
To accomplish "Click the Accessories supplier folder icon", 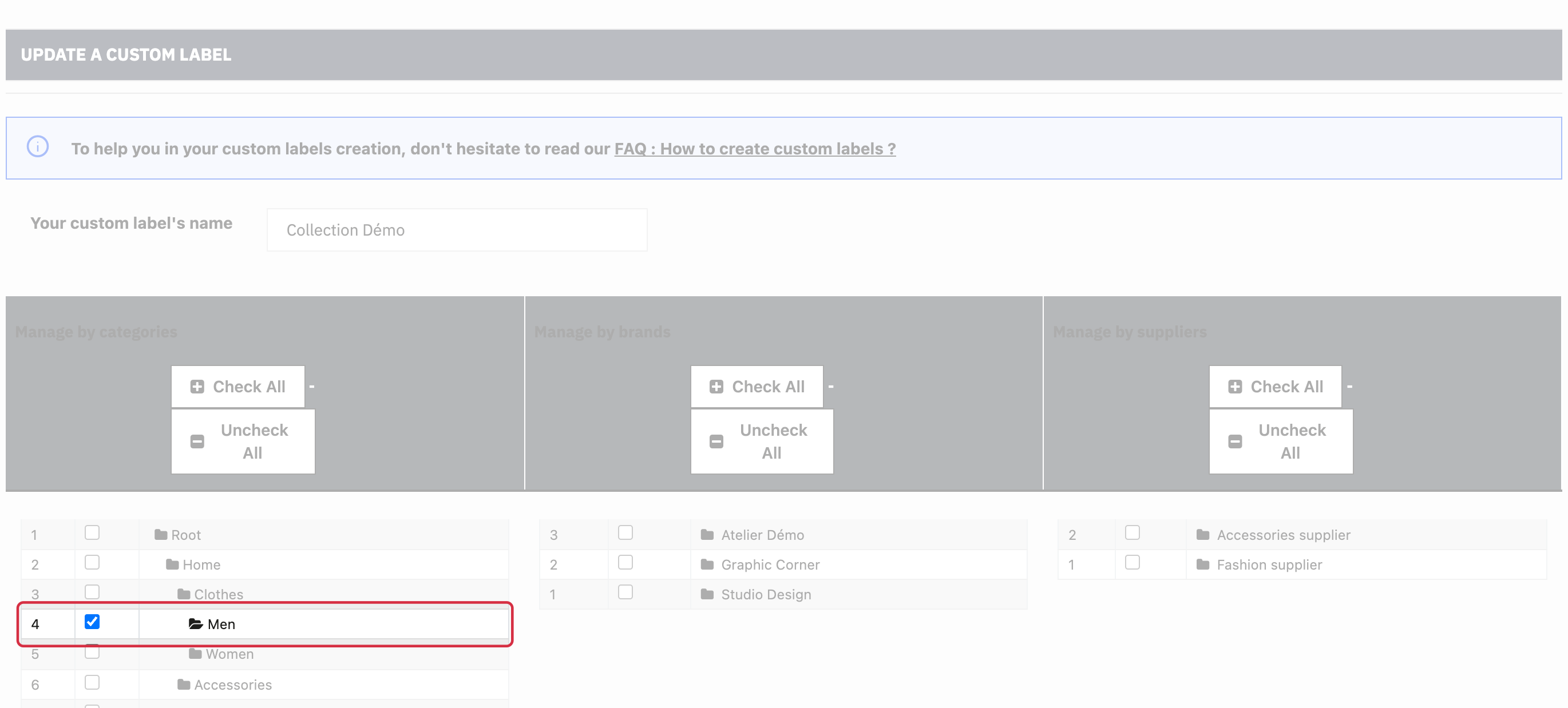I will 1202,534.
